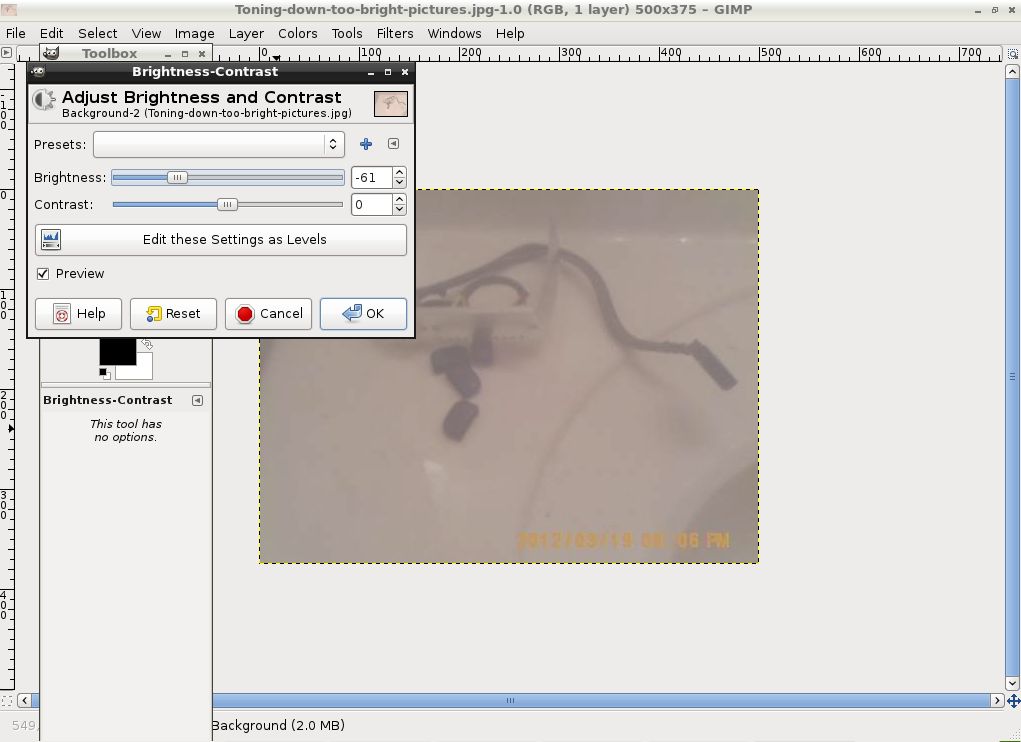Screen dimensions: 1021x742
Task: Increase brightness with the up stepper arrow
Action: tap(399, 172)
